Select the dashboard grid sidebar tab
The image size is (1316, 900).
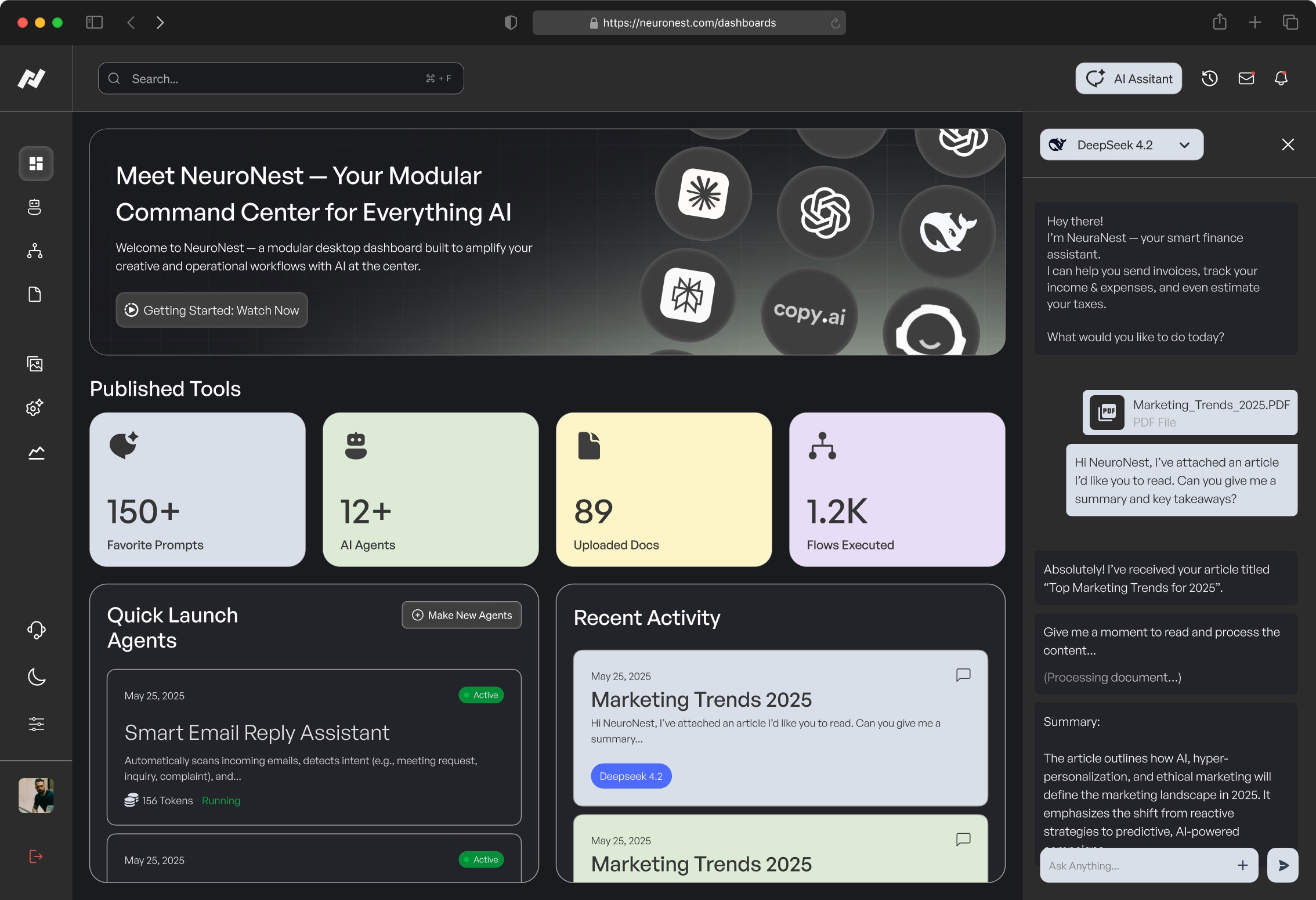[x=36, y=164]
